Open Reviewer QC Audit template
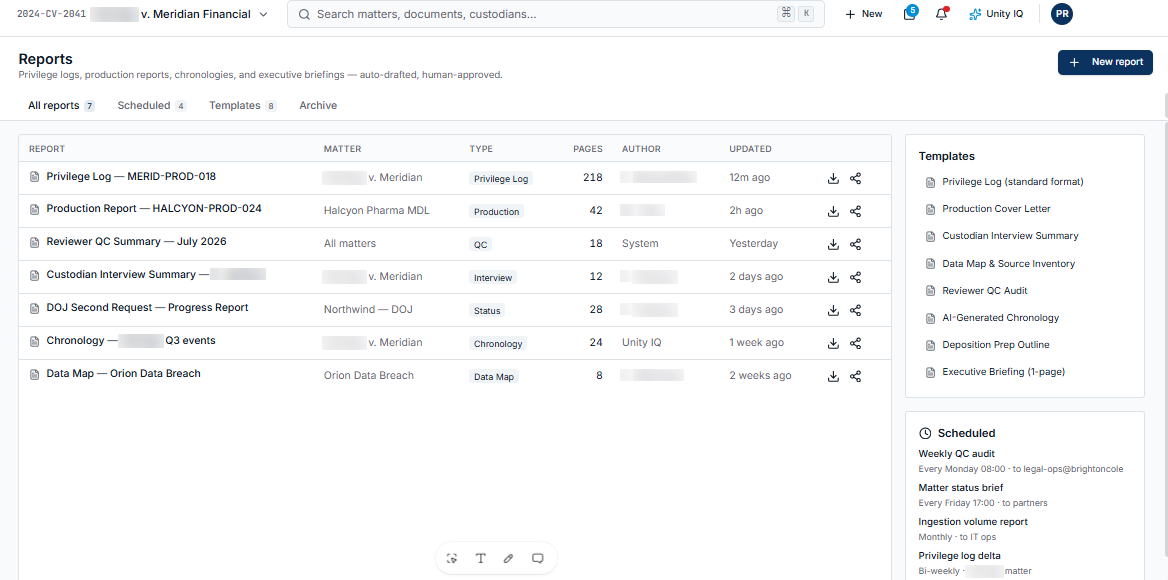The image size is (1168, 580). [985, 290]
